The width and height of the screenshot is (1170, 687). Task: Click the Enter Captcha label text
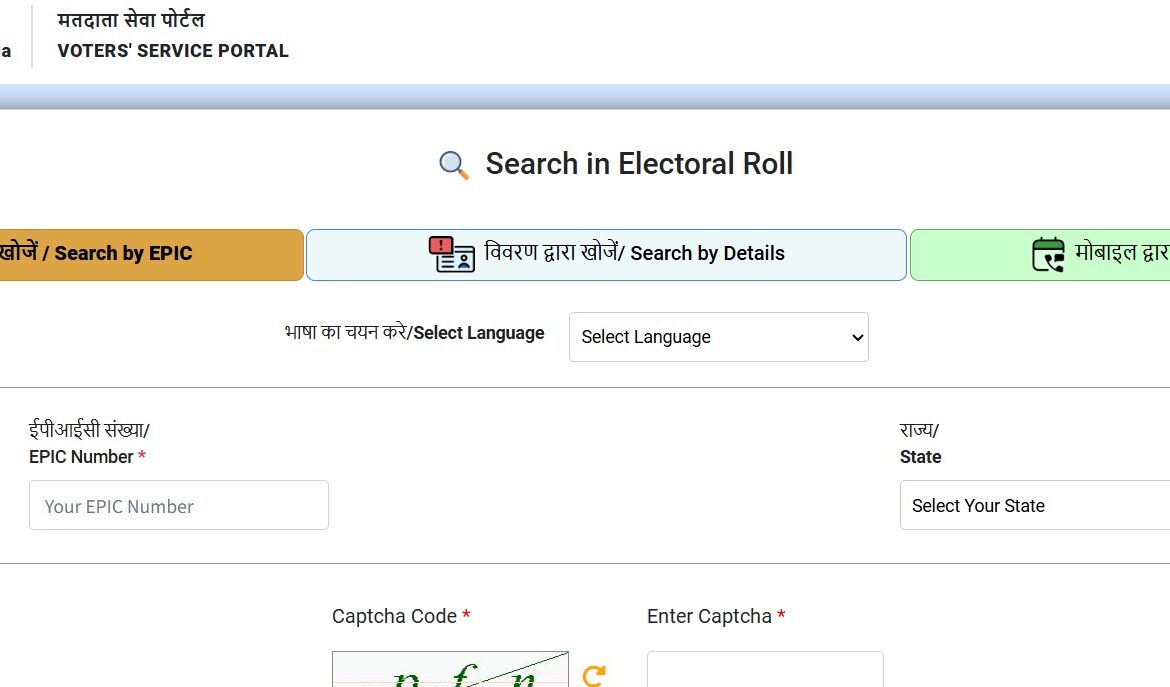[709, 616]
